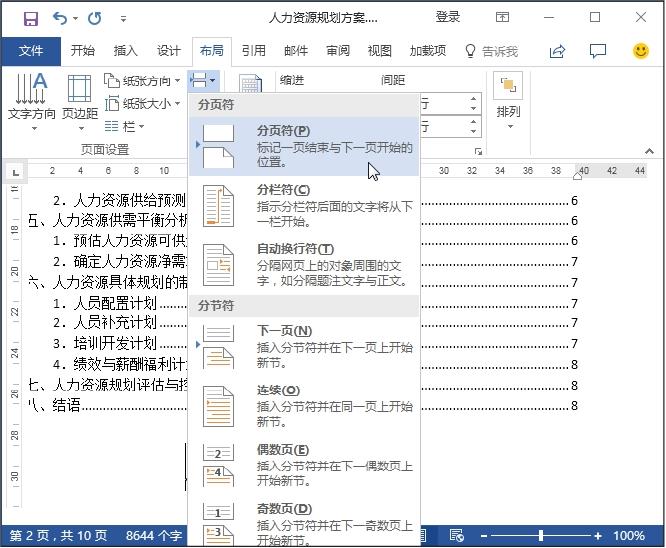Open the 页边距 margins tool

click(80, 102)
